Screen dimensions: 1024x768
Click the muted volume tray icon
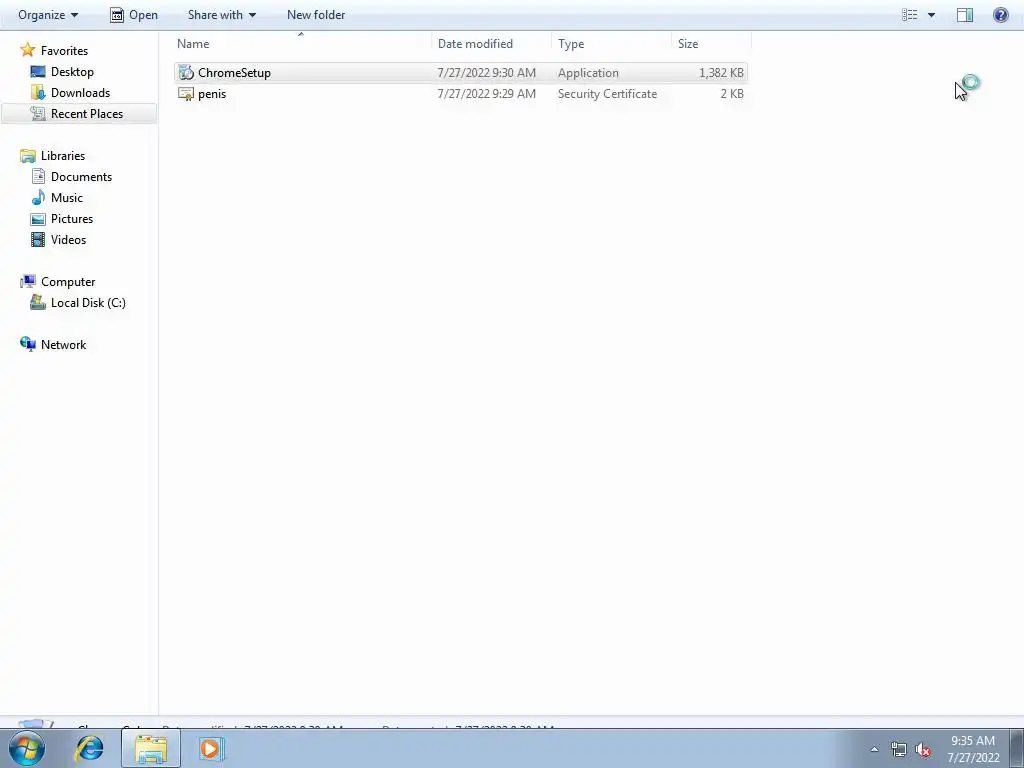click(x=923, y=749)
